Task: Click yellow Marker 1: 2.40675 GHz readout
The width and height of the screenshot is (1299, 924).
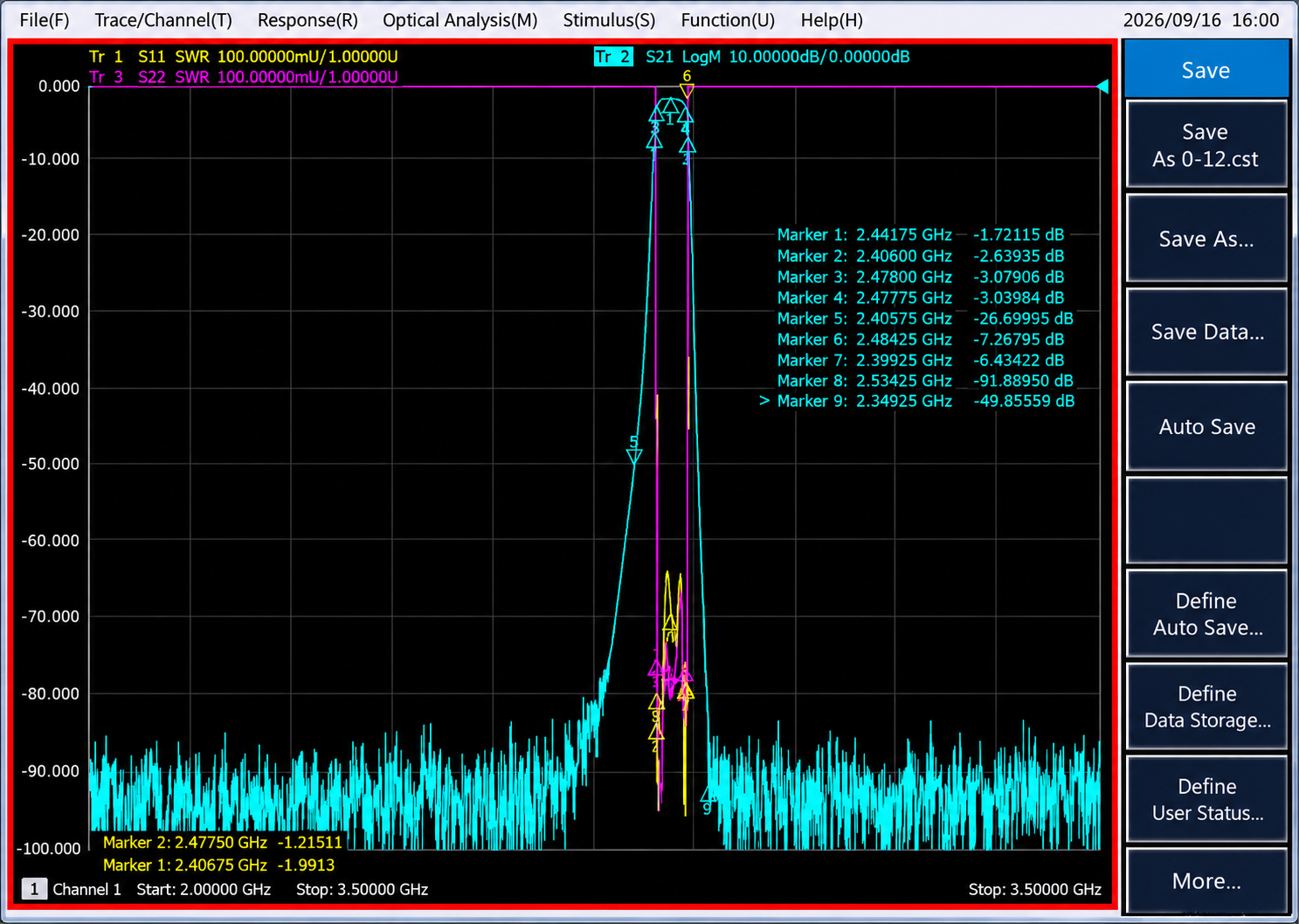Action: (218, 865)
